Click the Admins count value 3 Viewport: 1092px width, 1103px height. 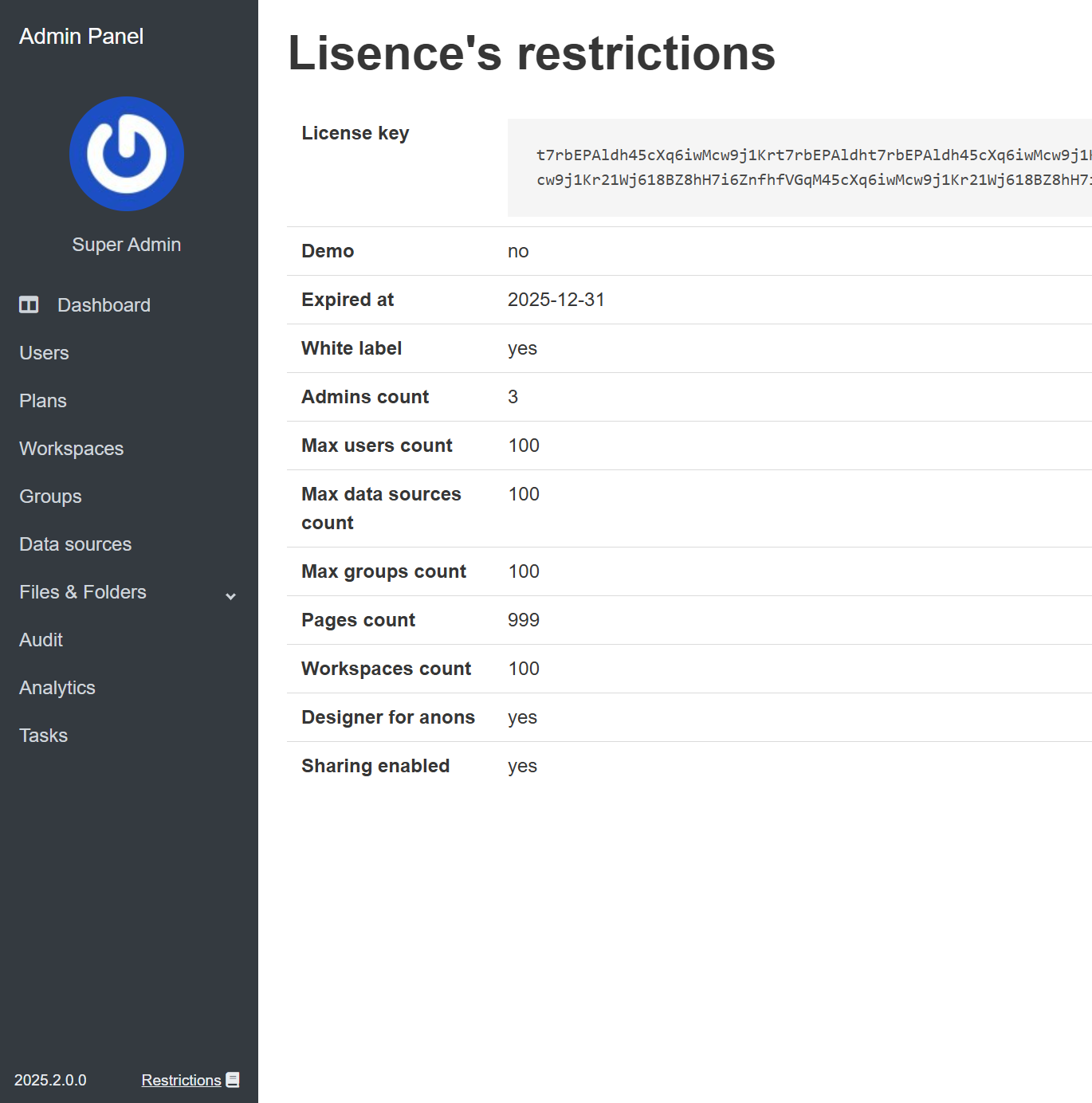pyautogui.click(x=513, y=397)
